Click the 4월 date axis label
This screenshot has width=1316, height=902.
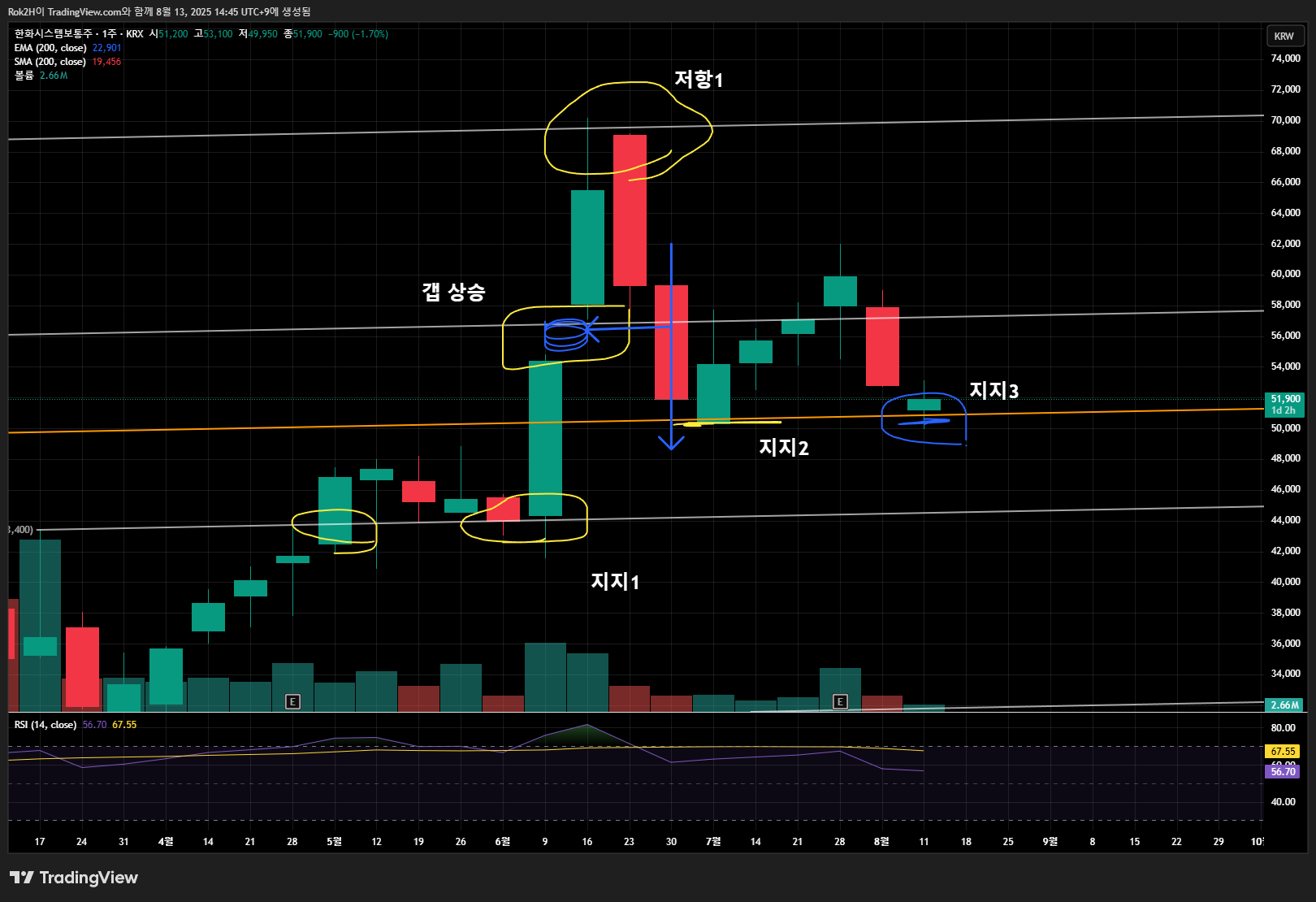pyautogui.click(x=166, y=842)
